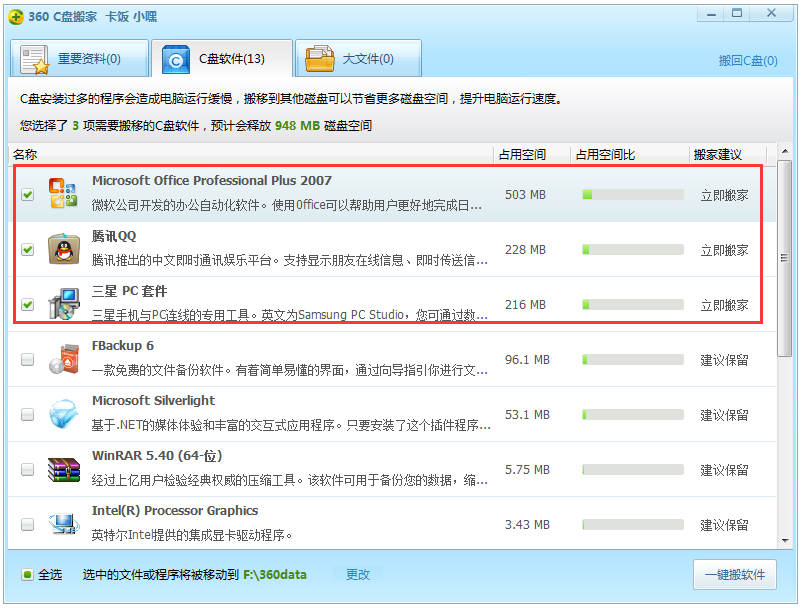Screen dimensions: 801x608
Task: Click the 96.1 MB size value
Action: 527,360
